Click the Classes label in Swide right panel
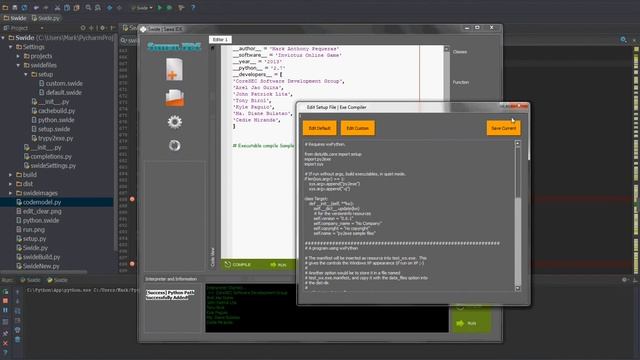Screen dimensions: 640x360 click(x=460, y=52)
